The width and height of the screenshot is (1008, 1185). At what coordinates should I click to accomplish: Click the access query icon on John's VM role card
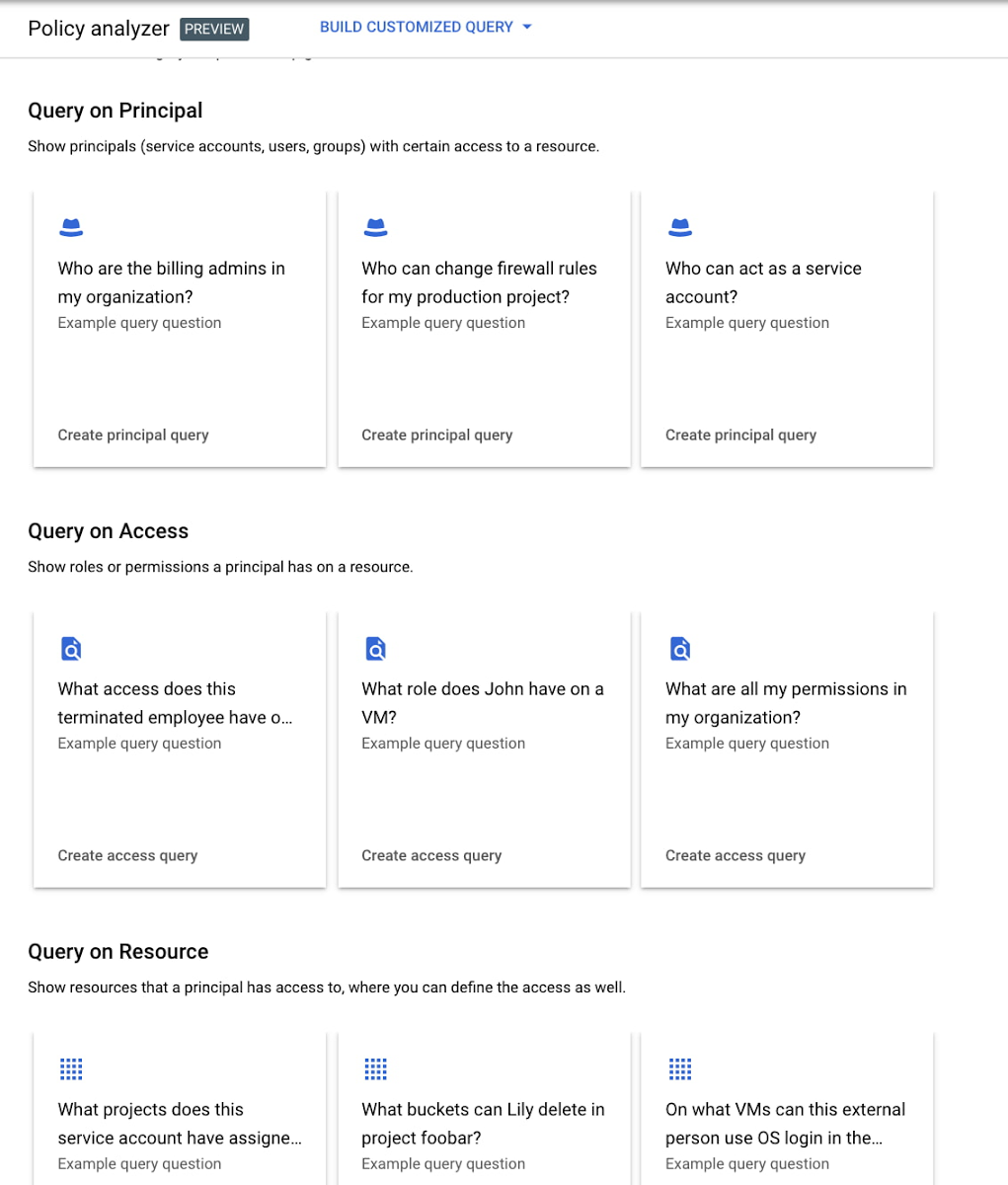click(375, 649)
